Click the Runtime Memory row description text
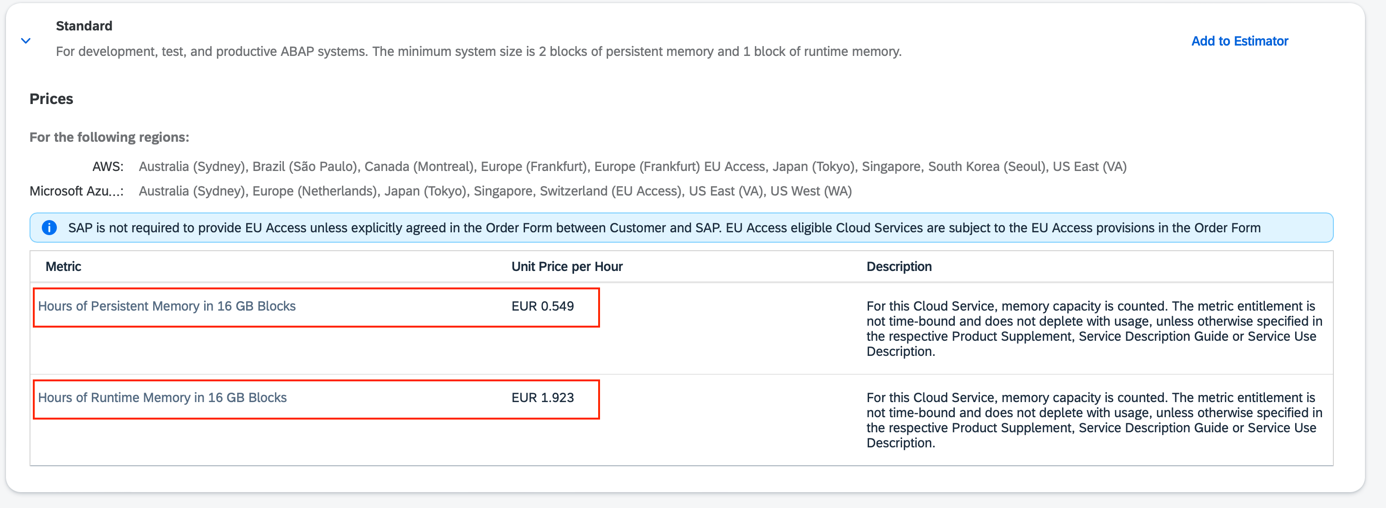 (1094, 420)
